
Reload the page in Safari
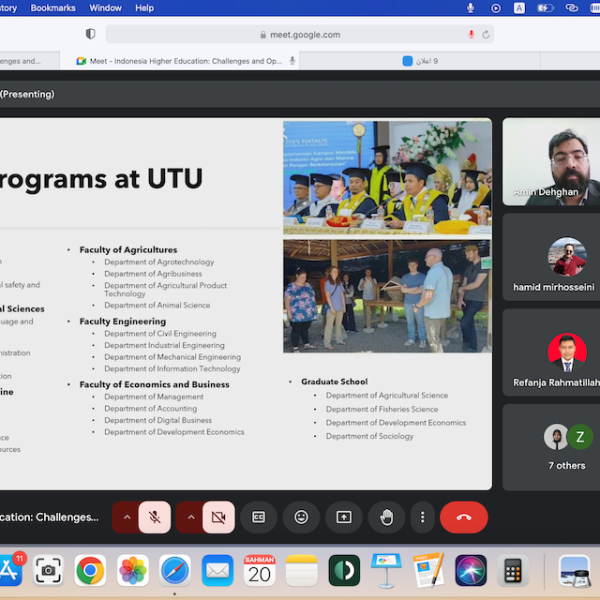[486, 34]
